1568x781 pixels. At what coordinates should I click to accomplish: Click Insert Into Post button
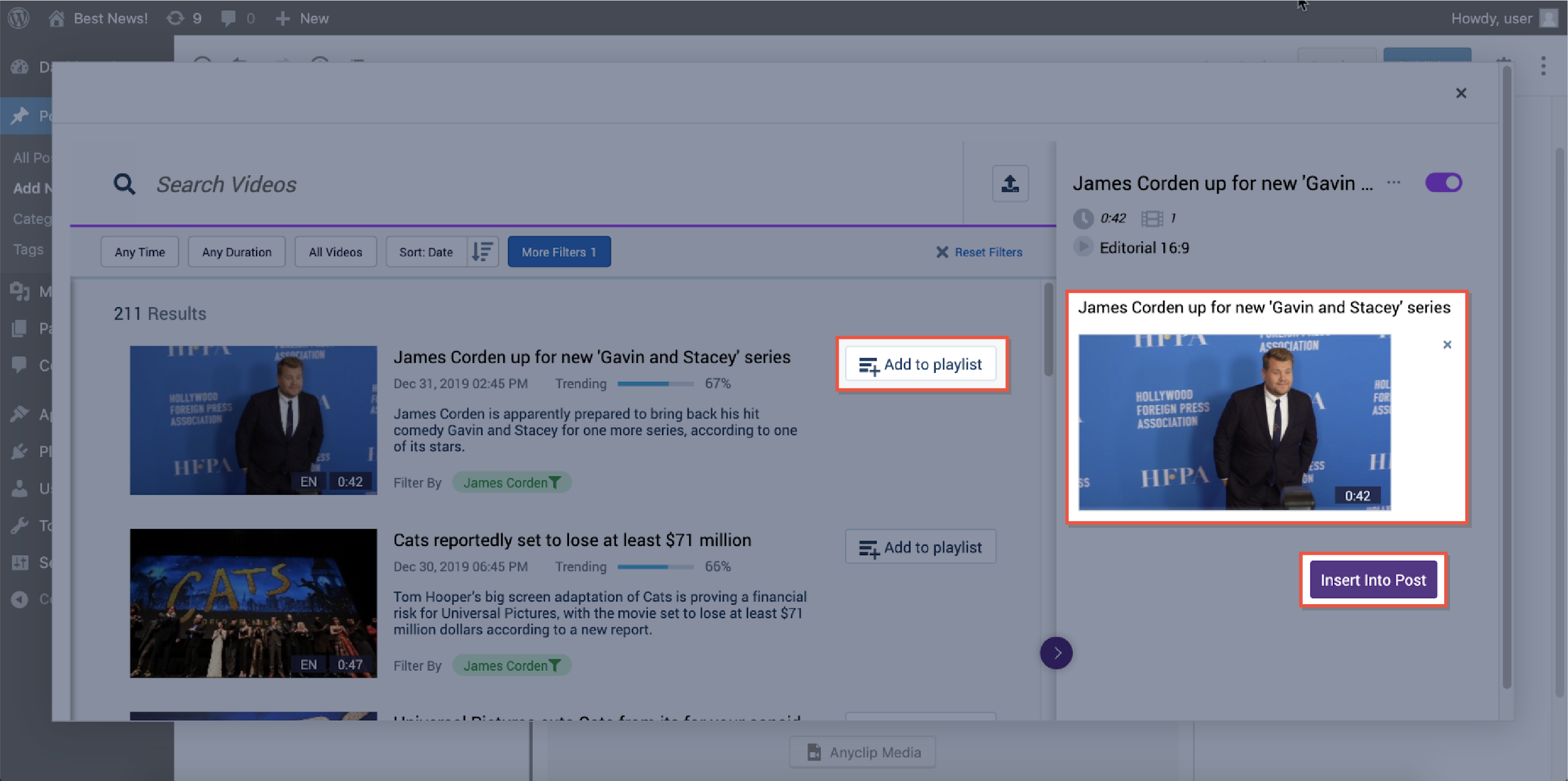tap(1372, 579)
